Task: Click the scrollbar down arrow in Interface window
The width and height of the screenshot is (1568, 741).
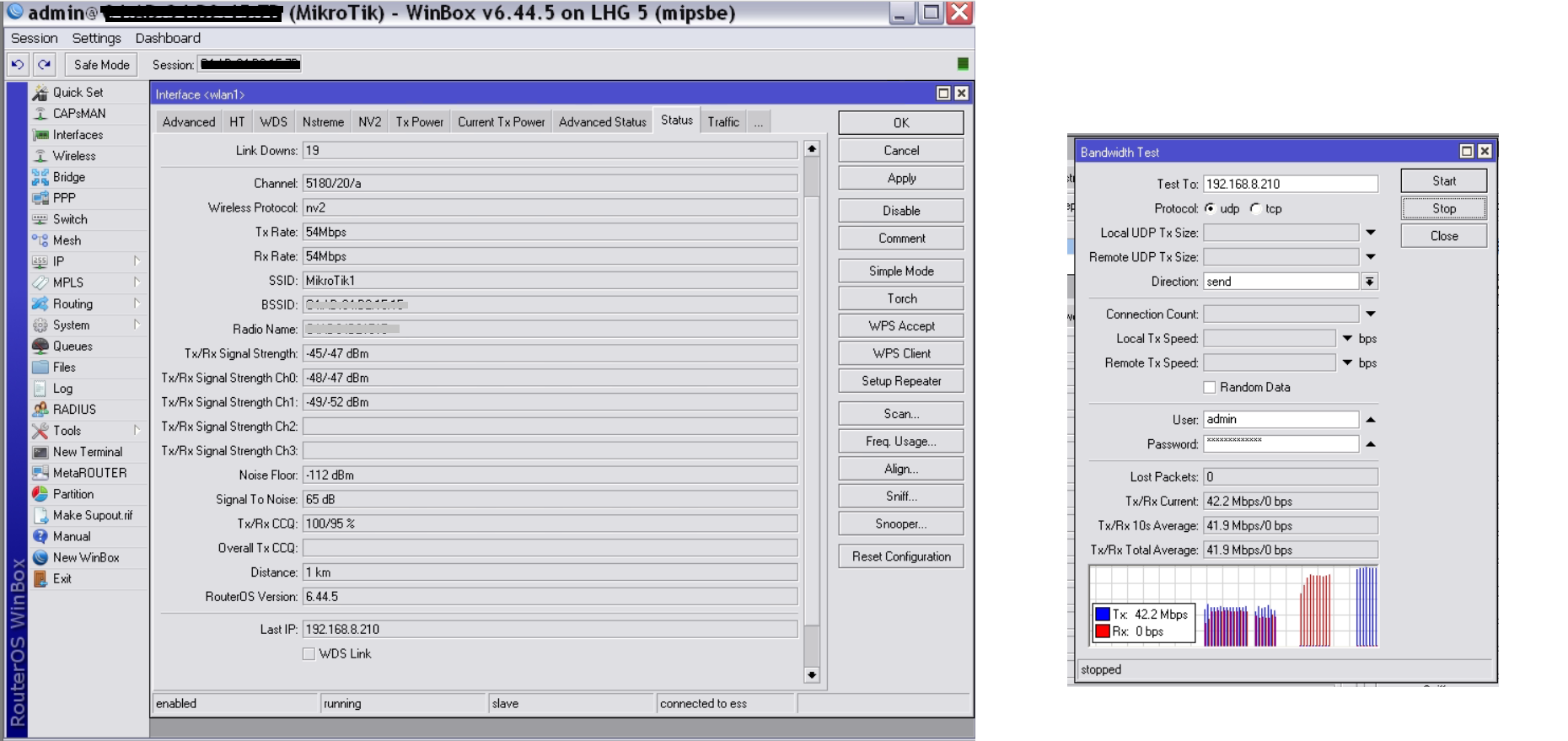Action: (x=812, y=674)
